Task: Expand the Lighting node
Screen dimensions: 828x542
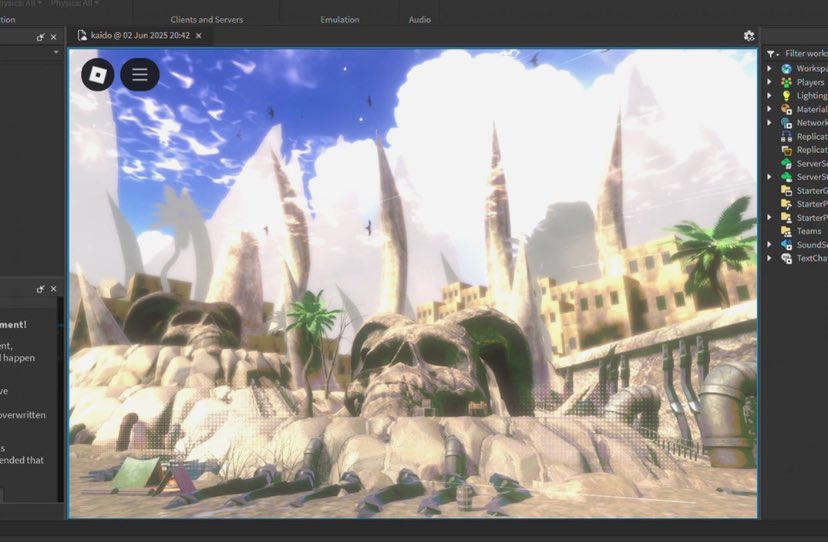Action: [x=769, y=96]
